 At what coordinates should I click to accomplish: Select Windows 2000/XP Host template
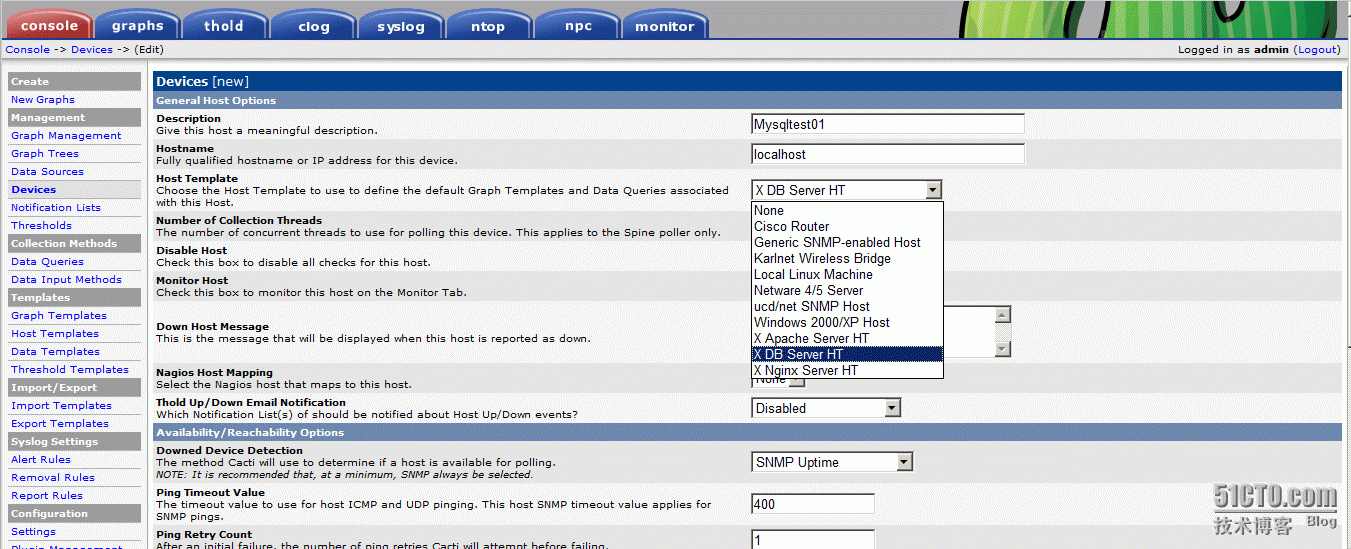(x=847, y=322)
